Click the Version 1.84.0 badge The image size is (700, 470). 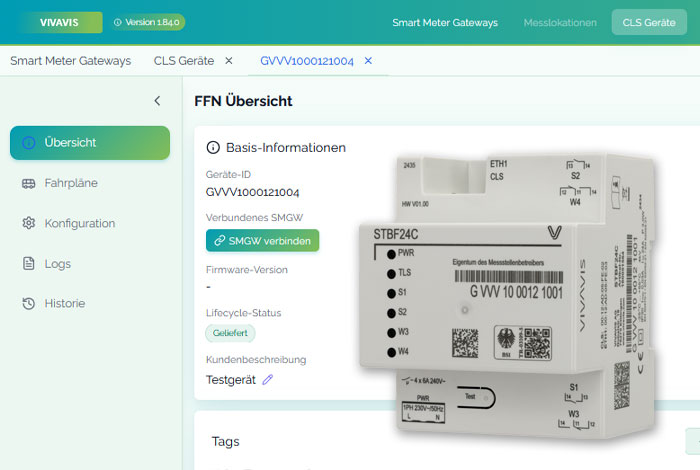pyautogui.click(x=147, y=22)
